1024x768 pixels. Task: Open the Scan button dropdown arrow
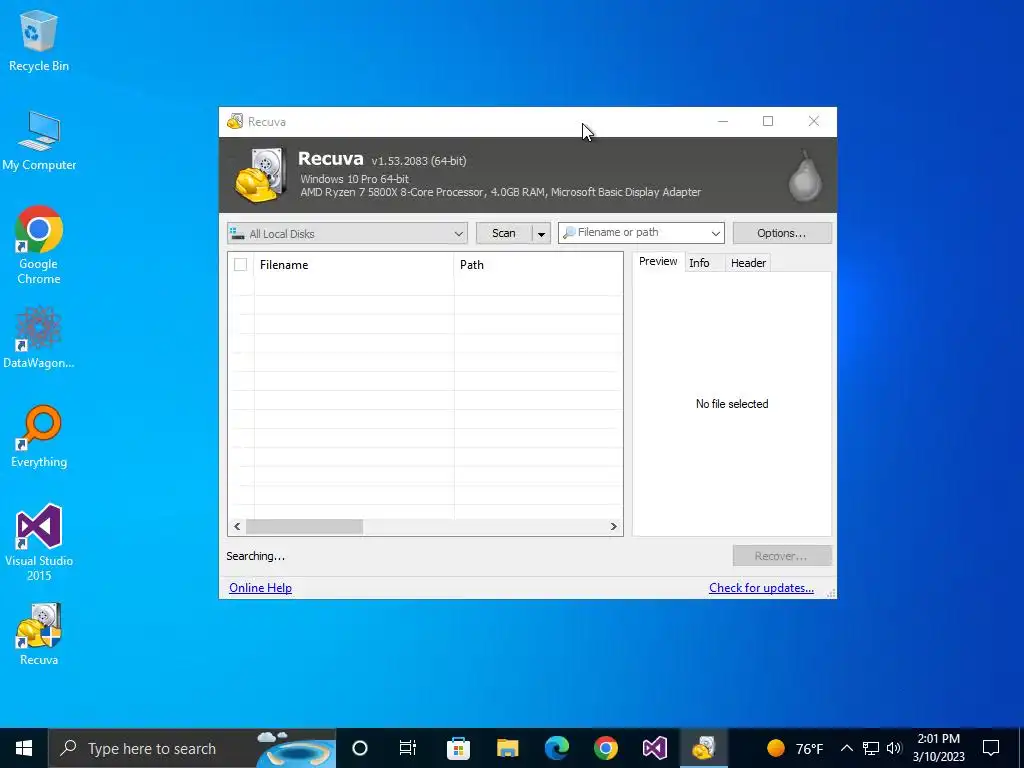coord(541,234)
